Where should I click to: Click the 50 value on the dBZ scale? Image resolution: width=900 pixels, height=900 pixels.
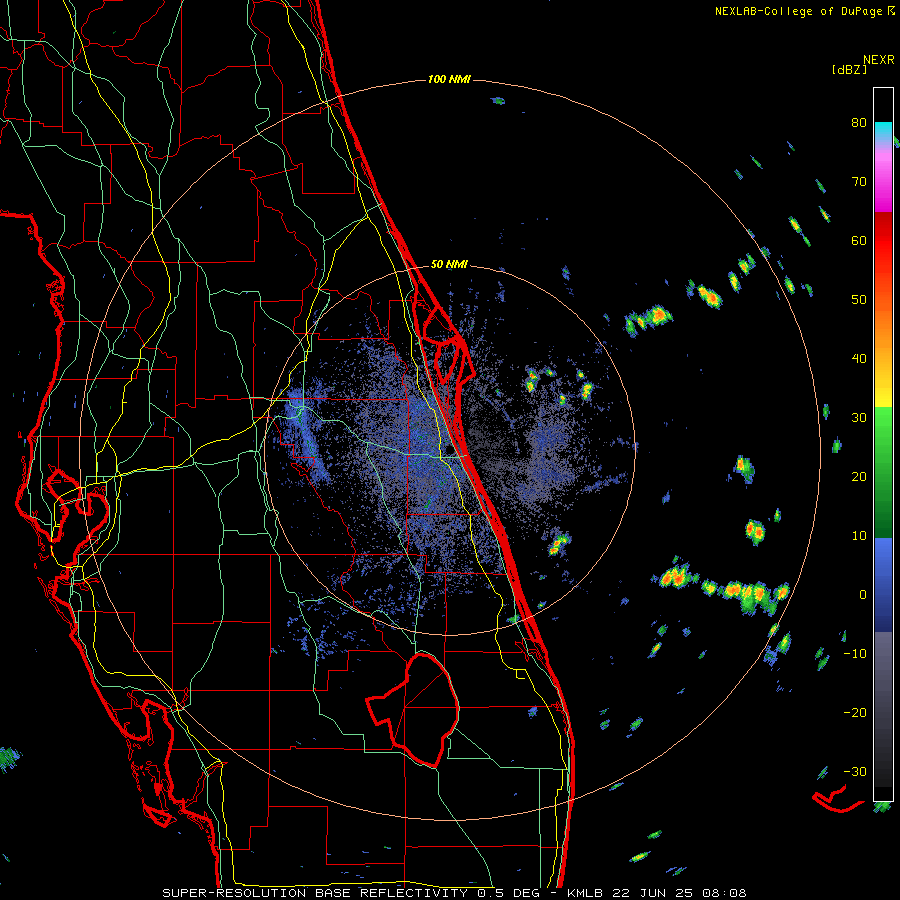[x=859, y=300]
